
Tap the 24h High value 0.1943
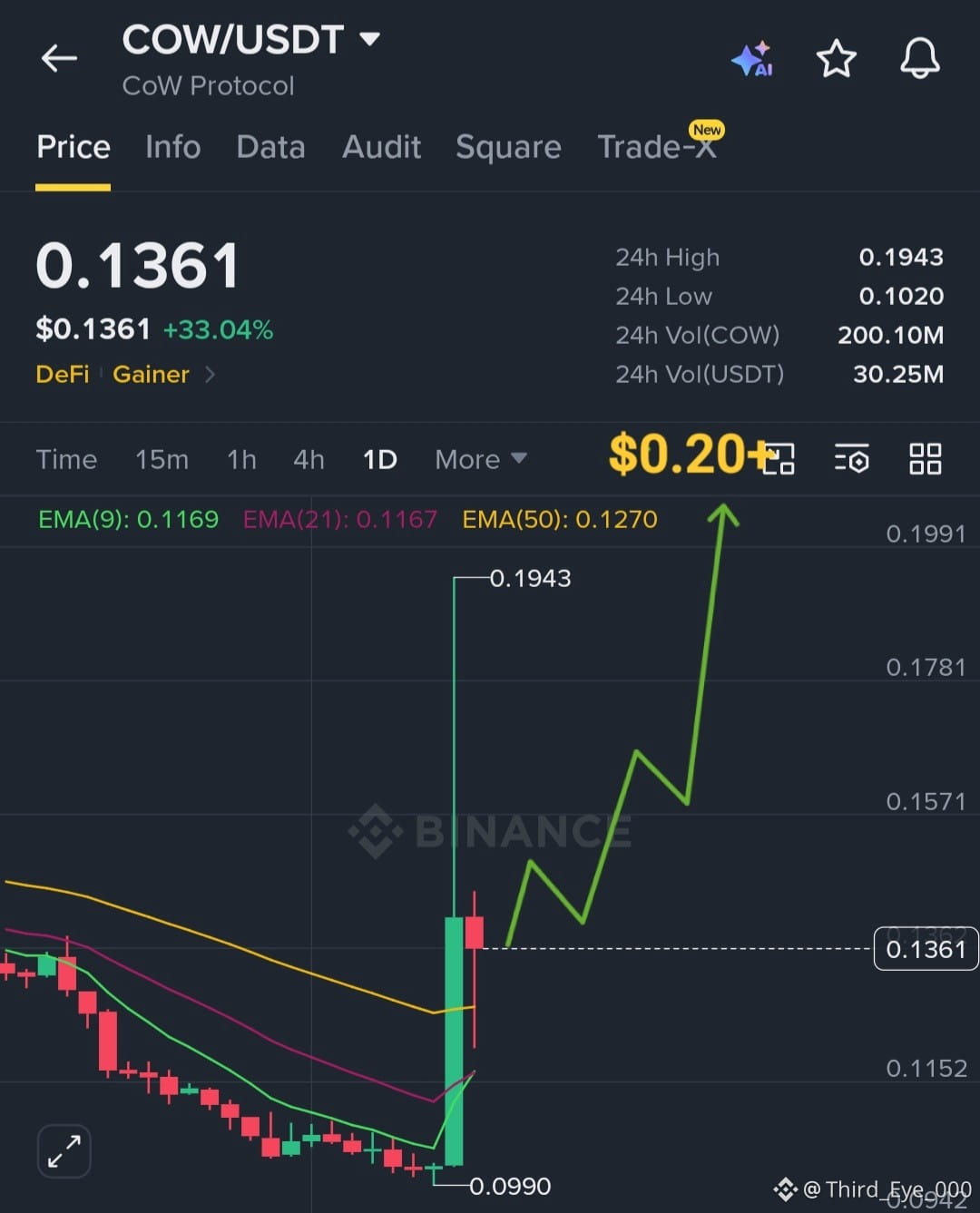tap(901, 257)
